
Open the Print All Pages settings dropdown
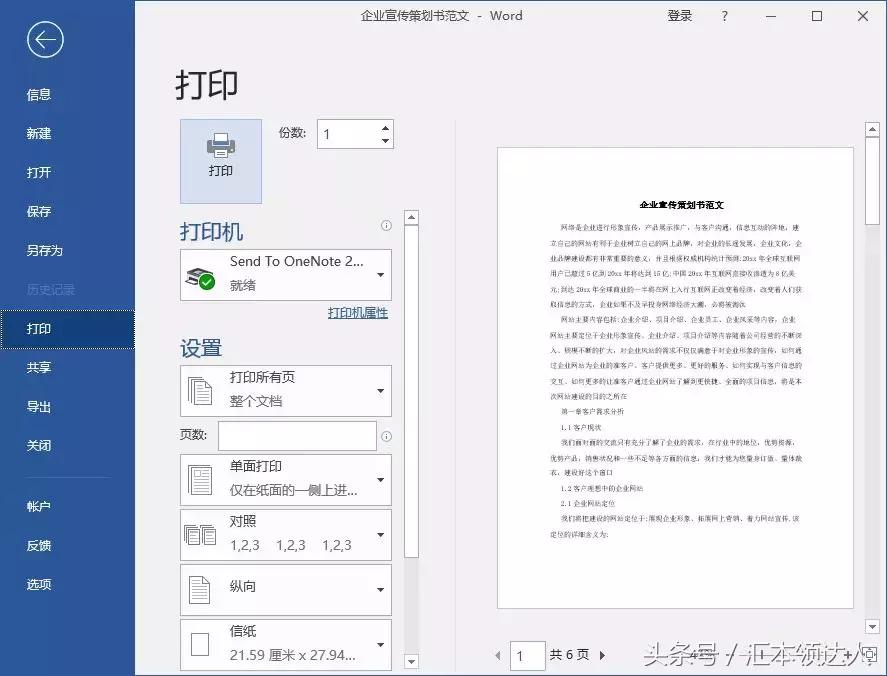pos(382,390)
